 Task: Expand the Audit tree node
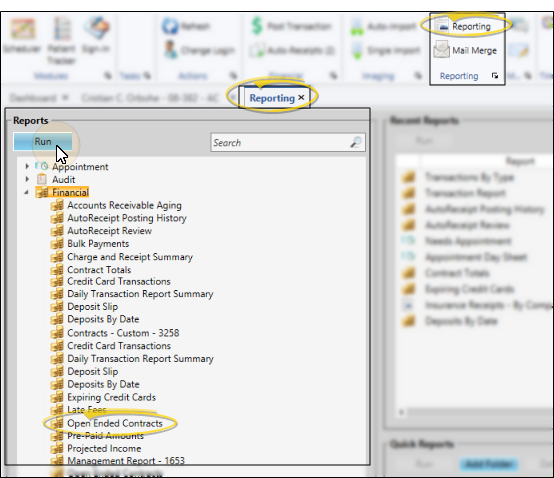[27, 179]
